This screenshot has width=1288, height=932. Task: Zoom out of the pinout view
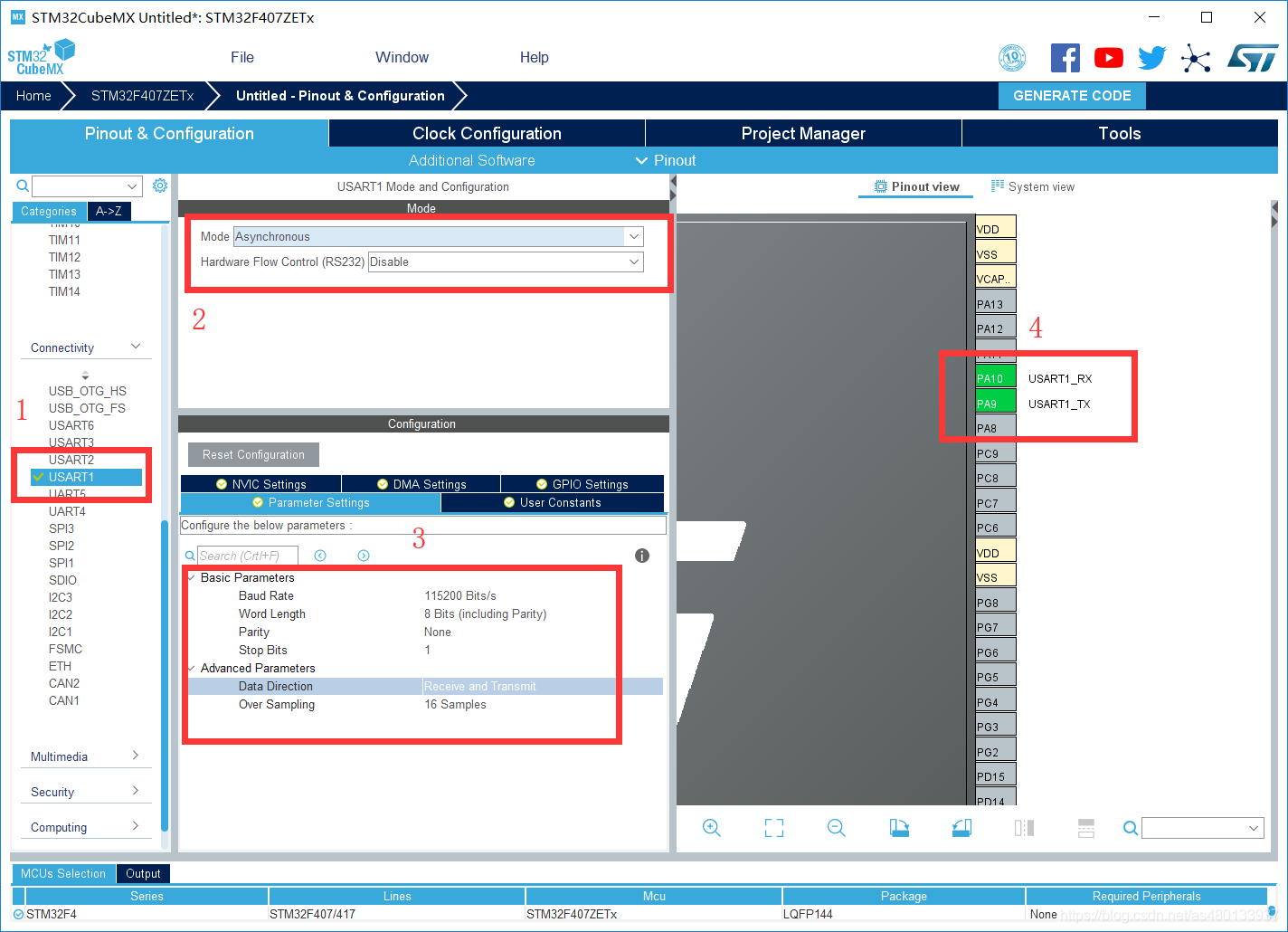pos(837,828)
